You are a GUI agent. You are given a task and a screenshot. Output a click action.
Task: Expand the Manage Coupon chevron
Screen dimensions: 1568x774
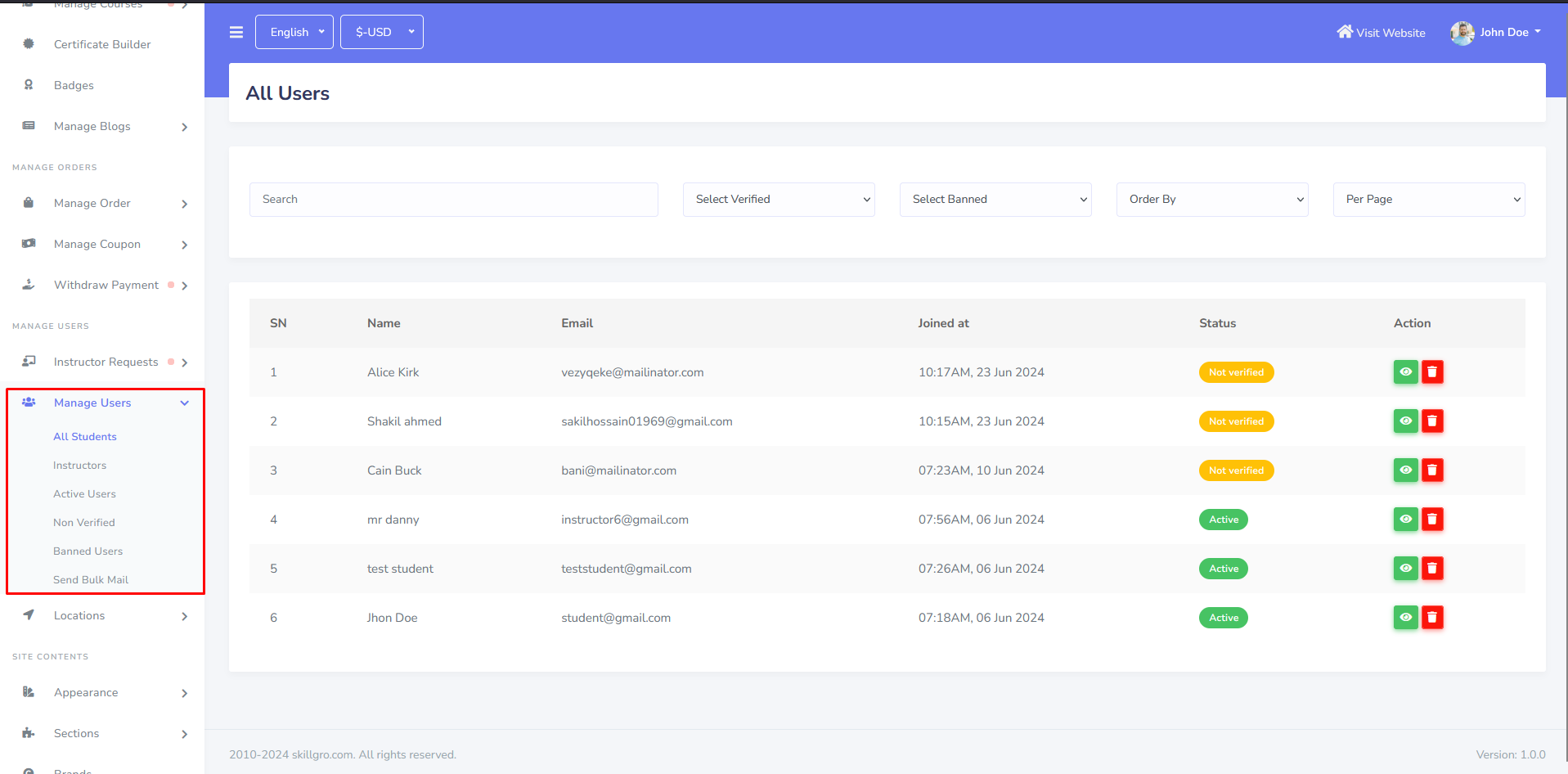click(x=185, y=245)
